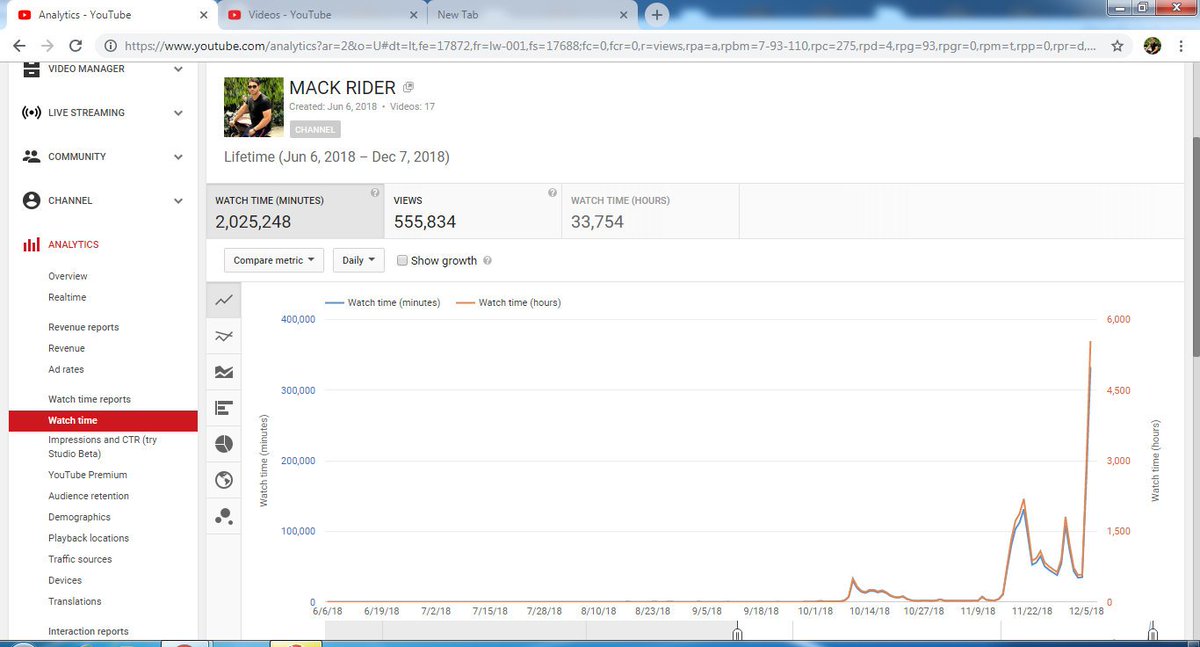Open the Revenue report link
The image size is (1200, 647).
(66, 348)
